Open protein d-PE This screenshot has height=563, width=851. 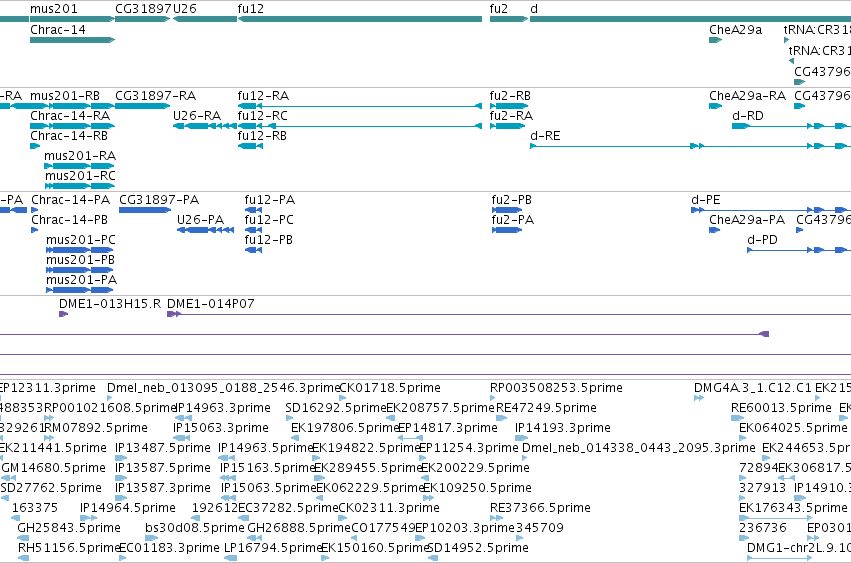point(706,200)
